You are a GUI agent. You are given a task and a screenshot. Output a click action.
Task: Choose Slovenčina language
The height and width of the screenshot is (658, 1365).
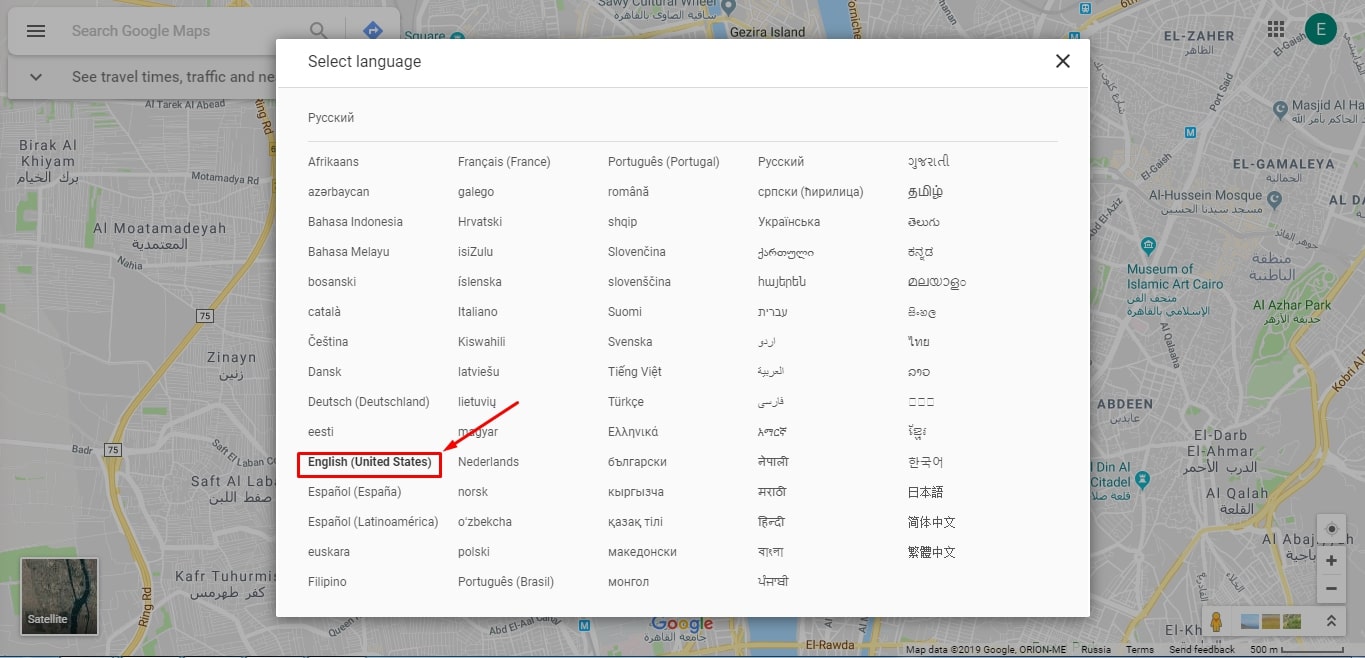637,252
